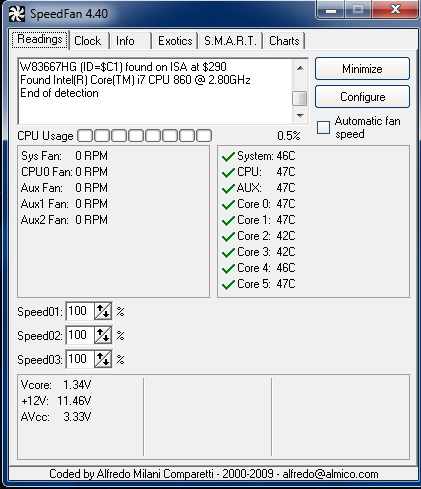Click the 'End of detection' log line
The image size is (421, 489).
(x=59, y=93)
